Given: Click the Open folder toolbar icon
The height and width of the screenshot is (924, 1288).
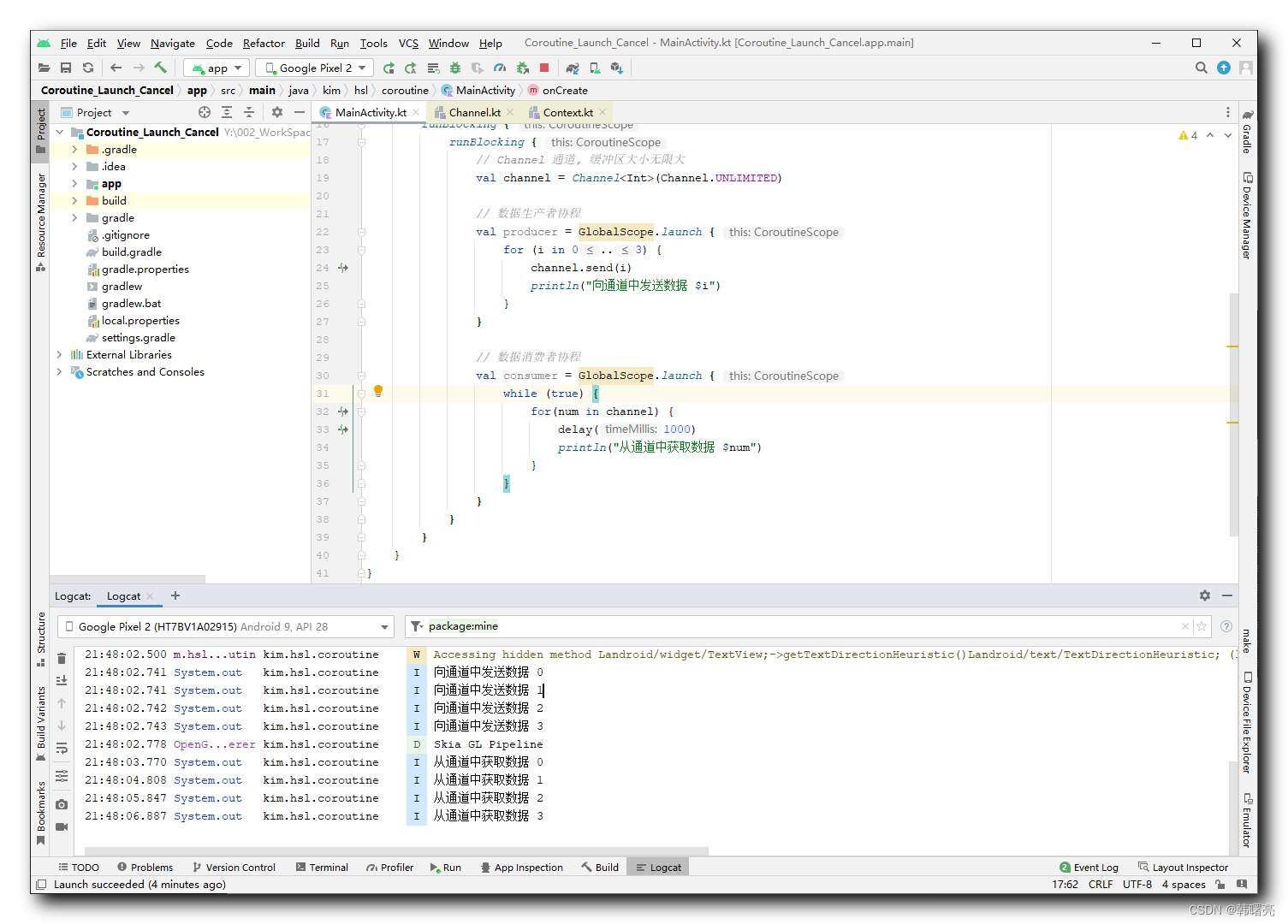Looking at the screenshot, I should click(x=45, y=68).
